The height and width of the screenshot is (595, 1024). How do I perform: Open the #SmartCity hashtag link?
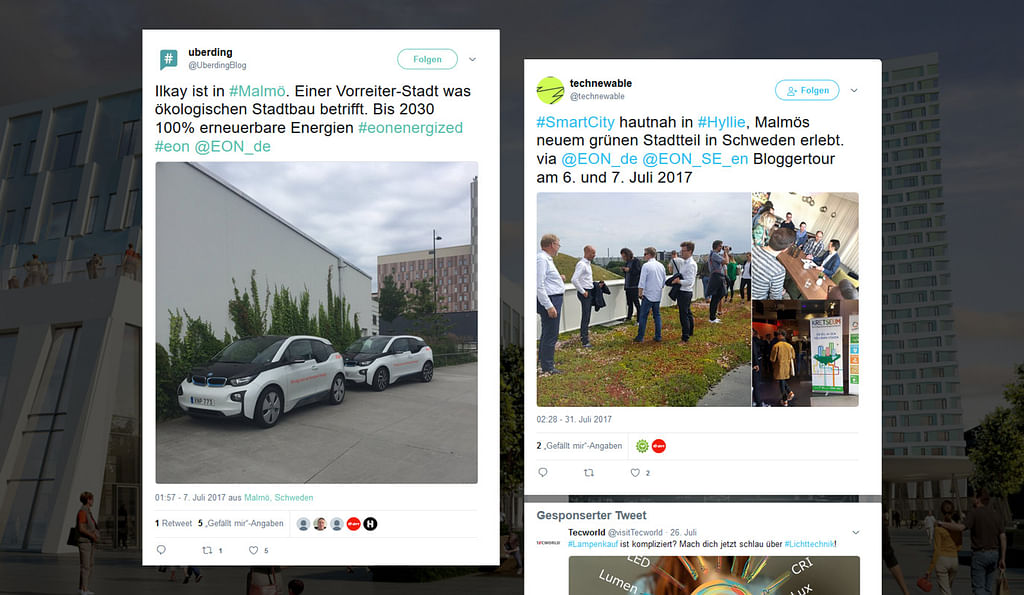575,122
